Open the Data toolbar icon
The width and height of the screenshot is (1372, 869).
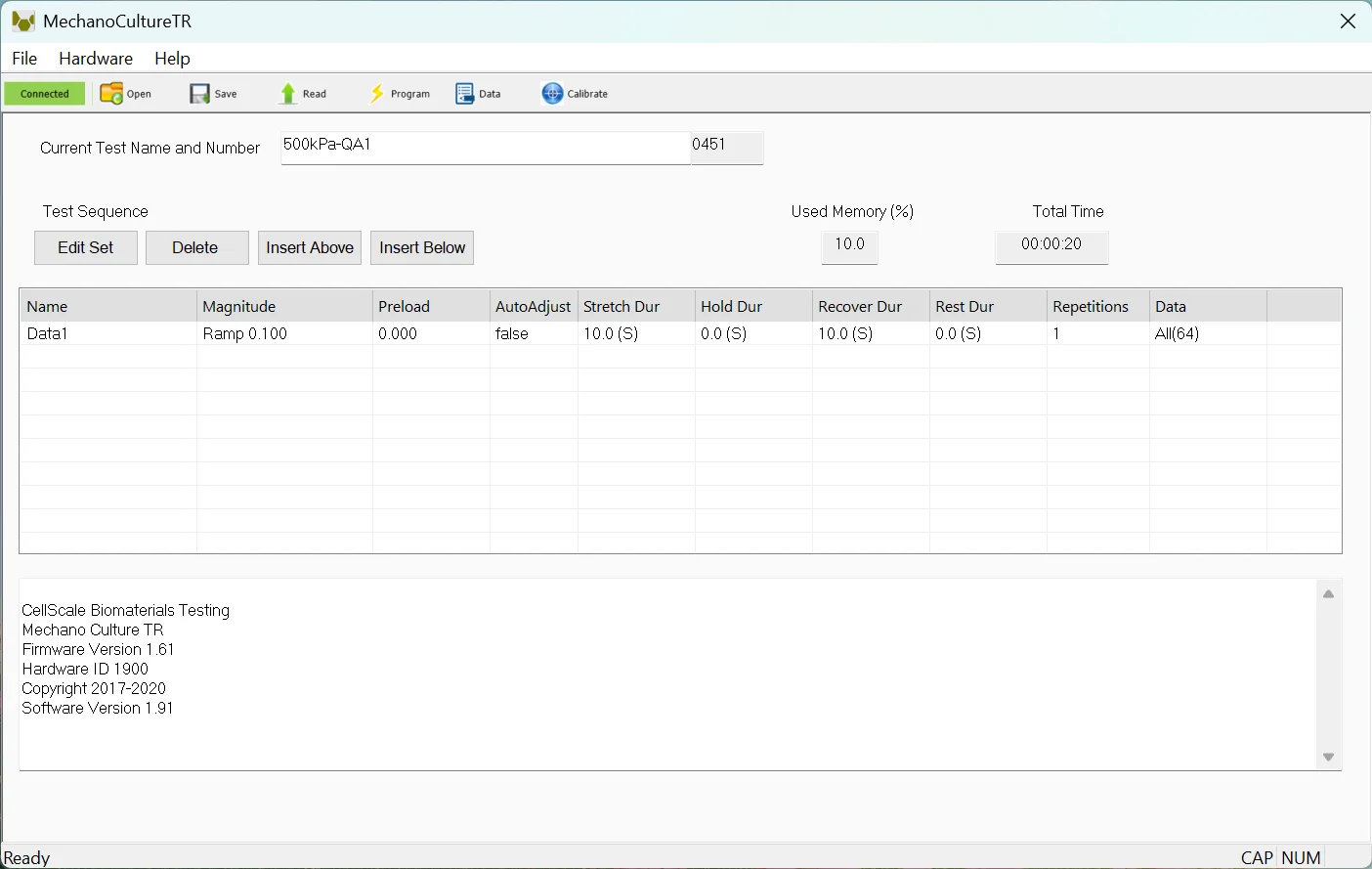click(x=465, y=94)
